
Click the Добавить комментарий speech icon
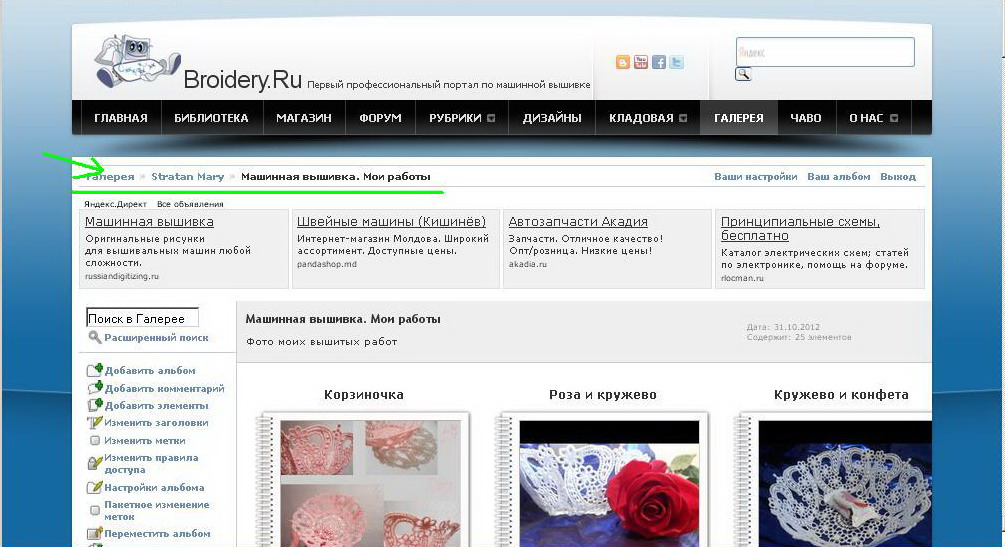coord(95,387)
